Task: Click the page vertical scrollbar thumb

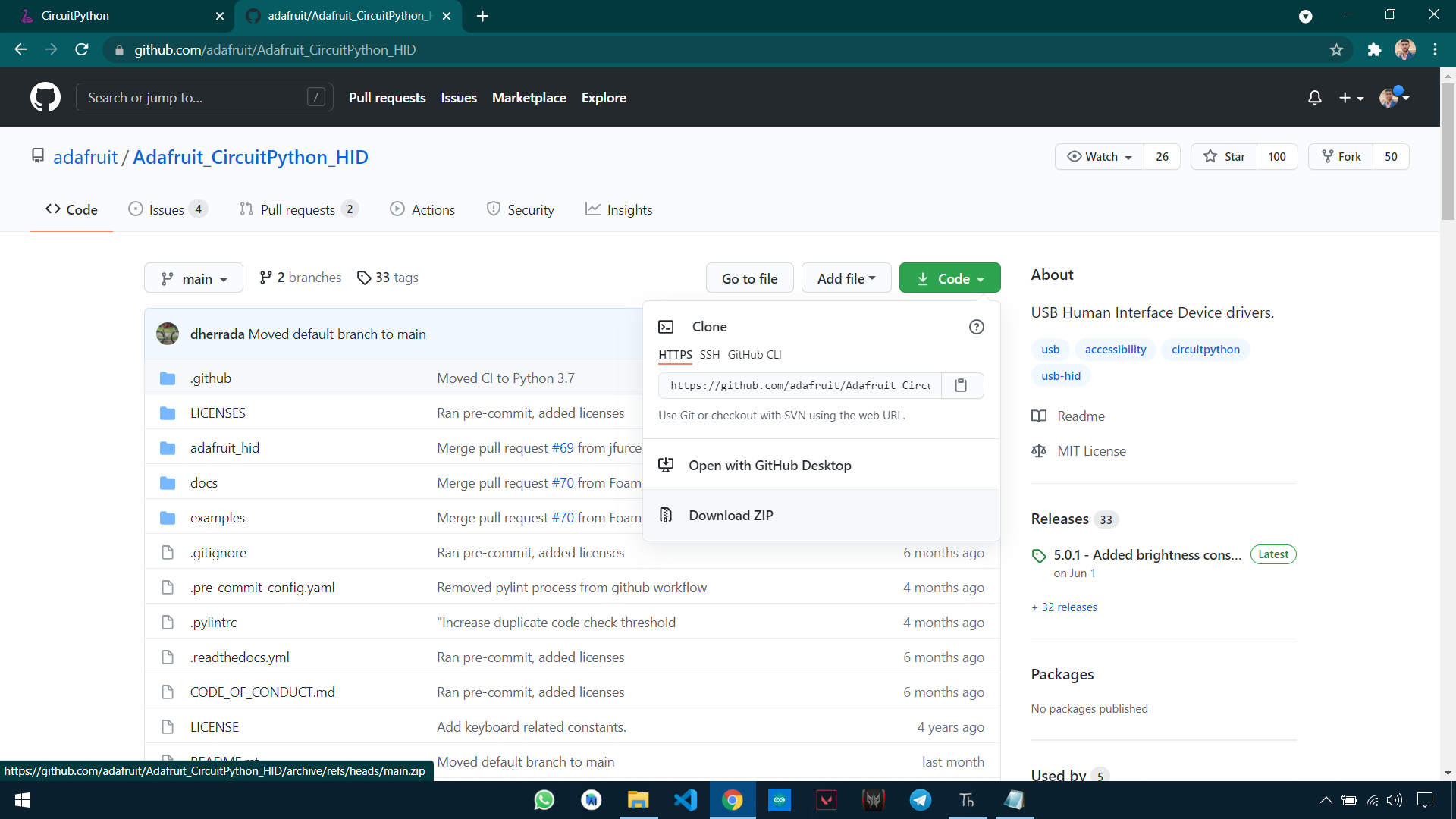Action: click(x=1448, y=152)
